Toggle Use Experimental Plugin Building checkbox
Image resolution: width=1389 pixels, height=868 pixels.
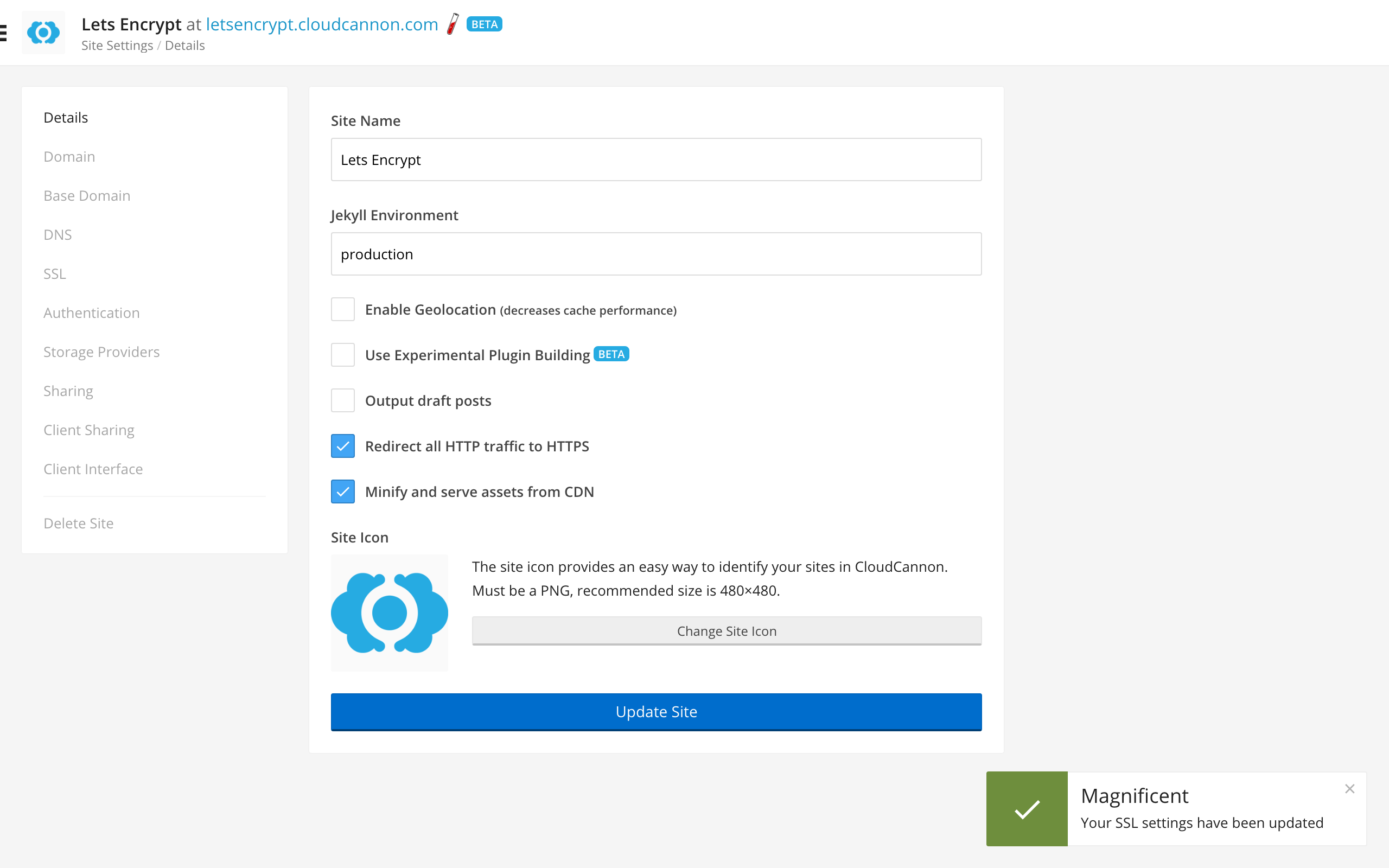pos(344,355)
